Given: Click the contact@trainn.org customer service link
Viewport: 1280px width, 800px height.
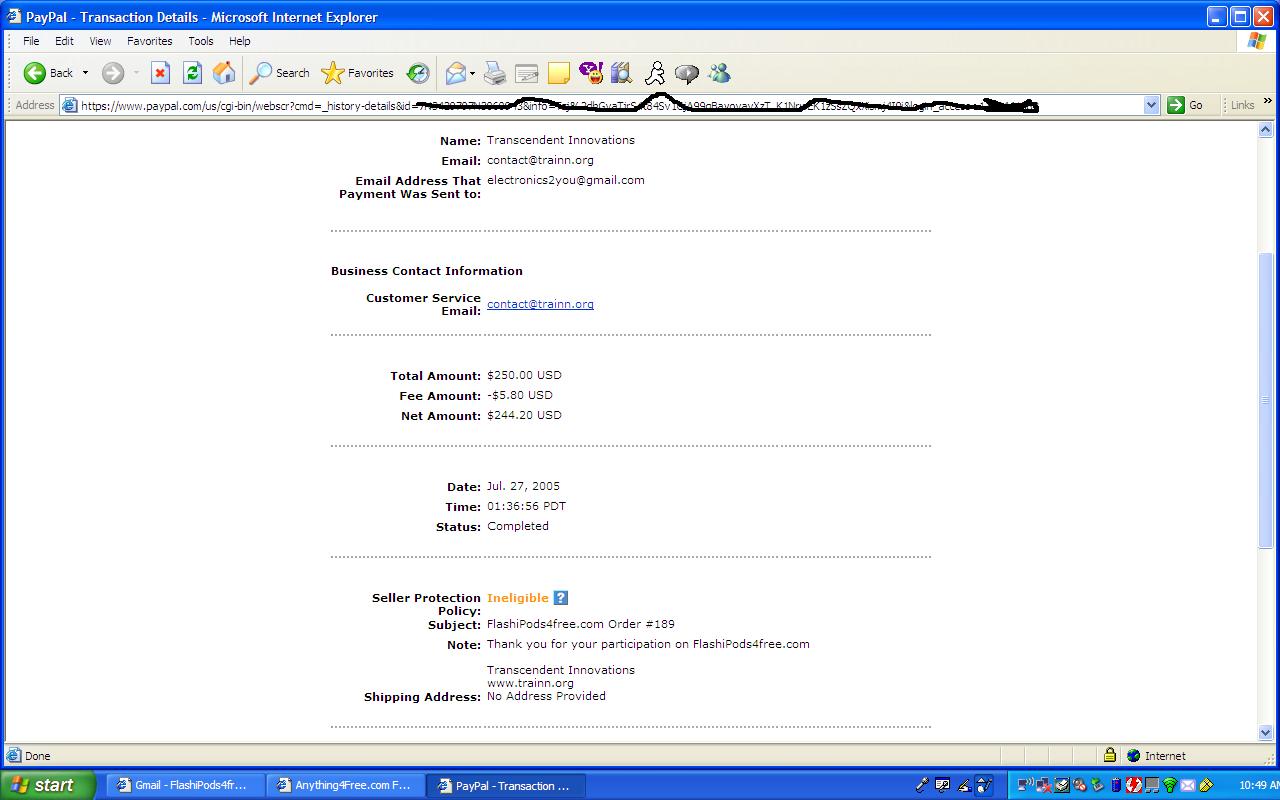Looking at the screenshot, I should (x=540, y=304).
